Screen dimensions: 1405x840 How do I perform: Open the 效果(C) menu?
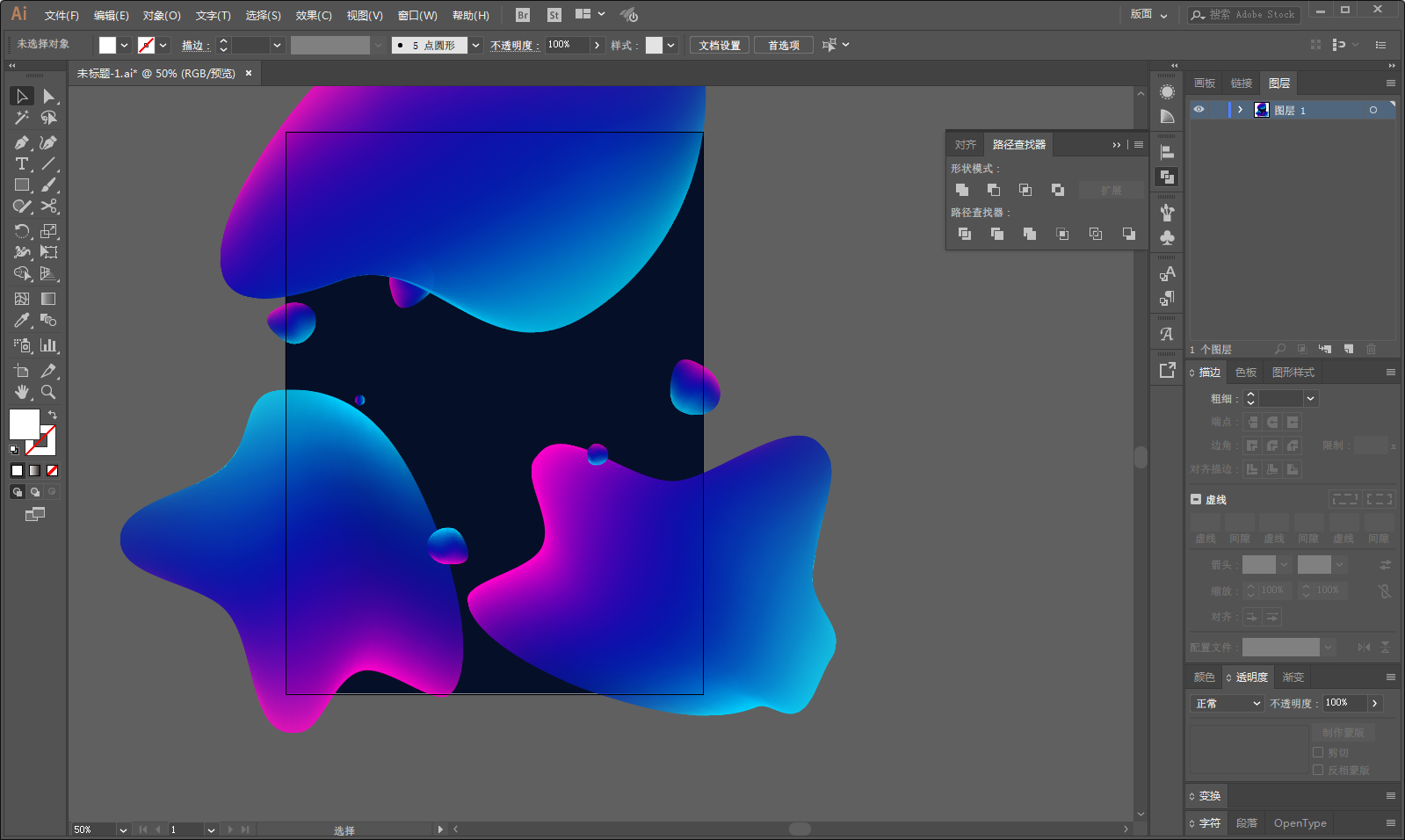[x=314, y=16]
